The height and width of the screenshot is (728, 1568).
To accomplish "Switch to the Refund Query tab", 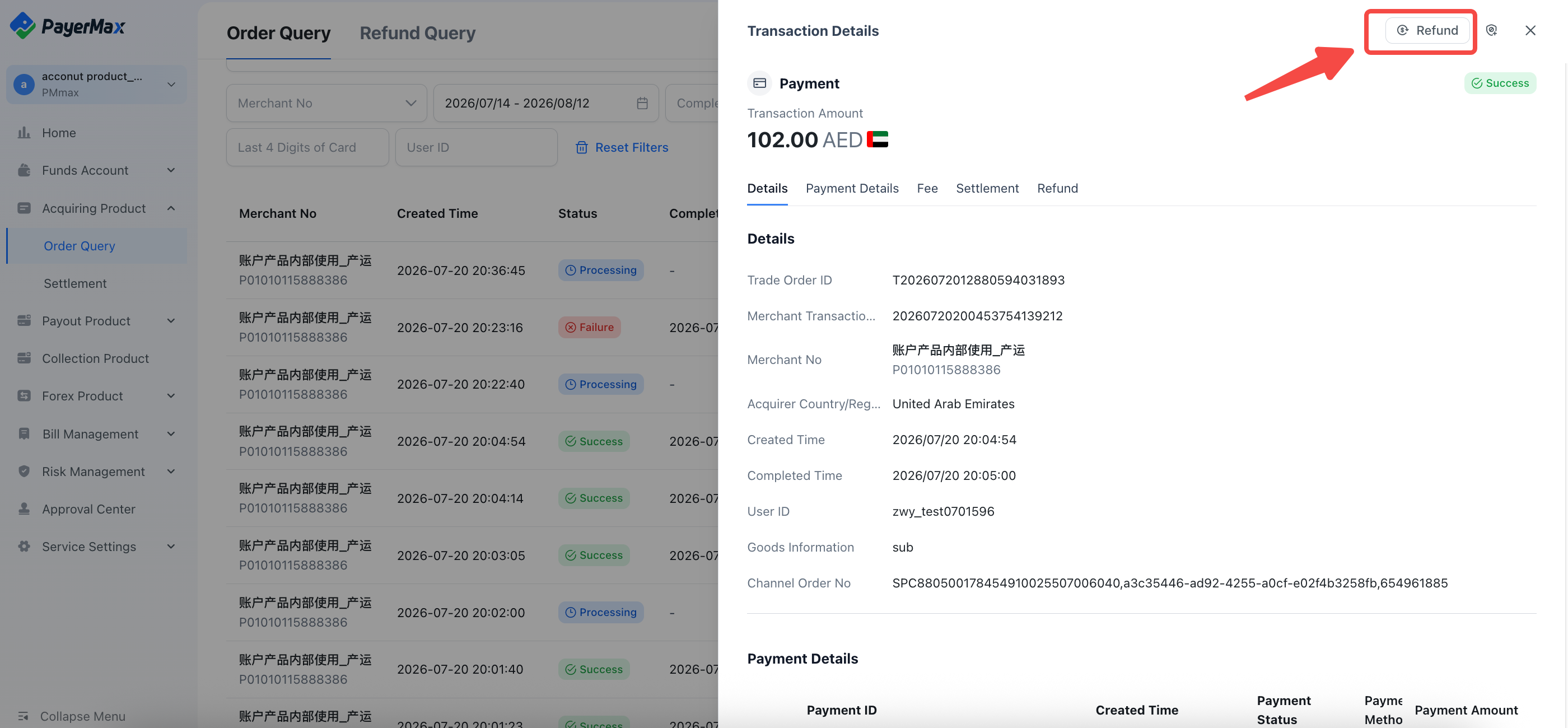I will point(418,33).
